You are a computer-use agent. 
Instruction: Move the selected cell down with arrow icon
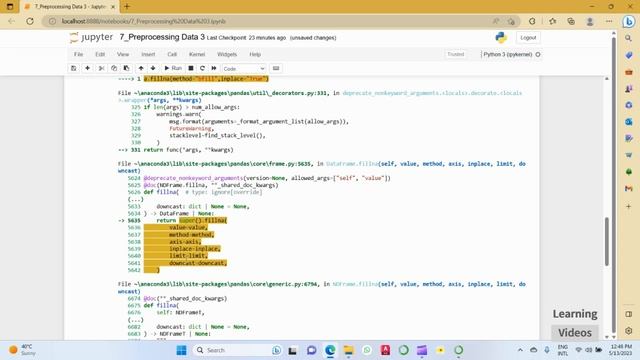[x=153, y=68]
